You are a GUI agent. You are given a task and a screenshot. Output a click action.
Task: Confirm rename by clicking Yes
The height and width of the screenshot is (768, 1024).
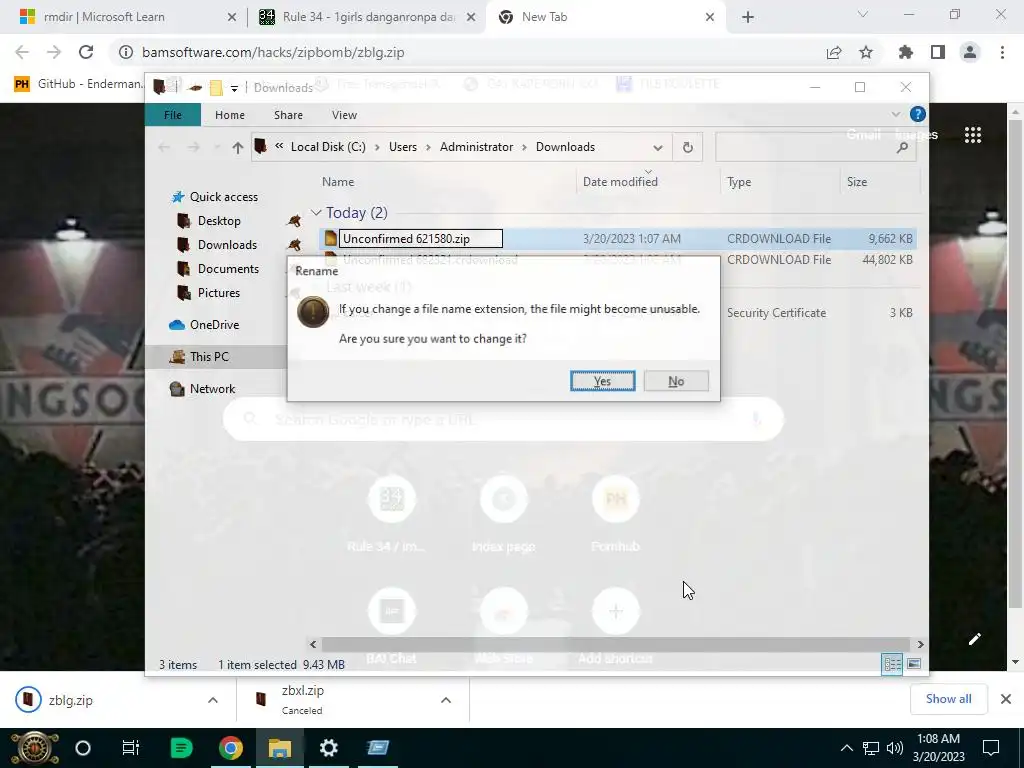click(602, 381)
